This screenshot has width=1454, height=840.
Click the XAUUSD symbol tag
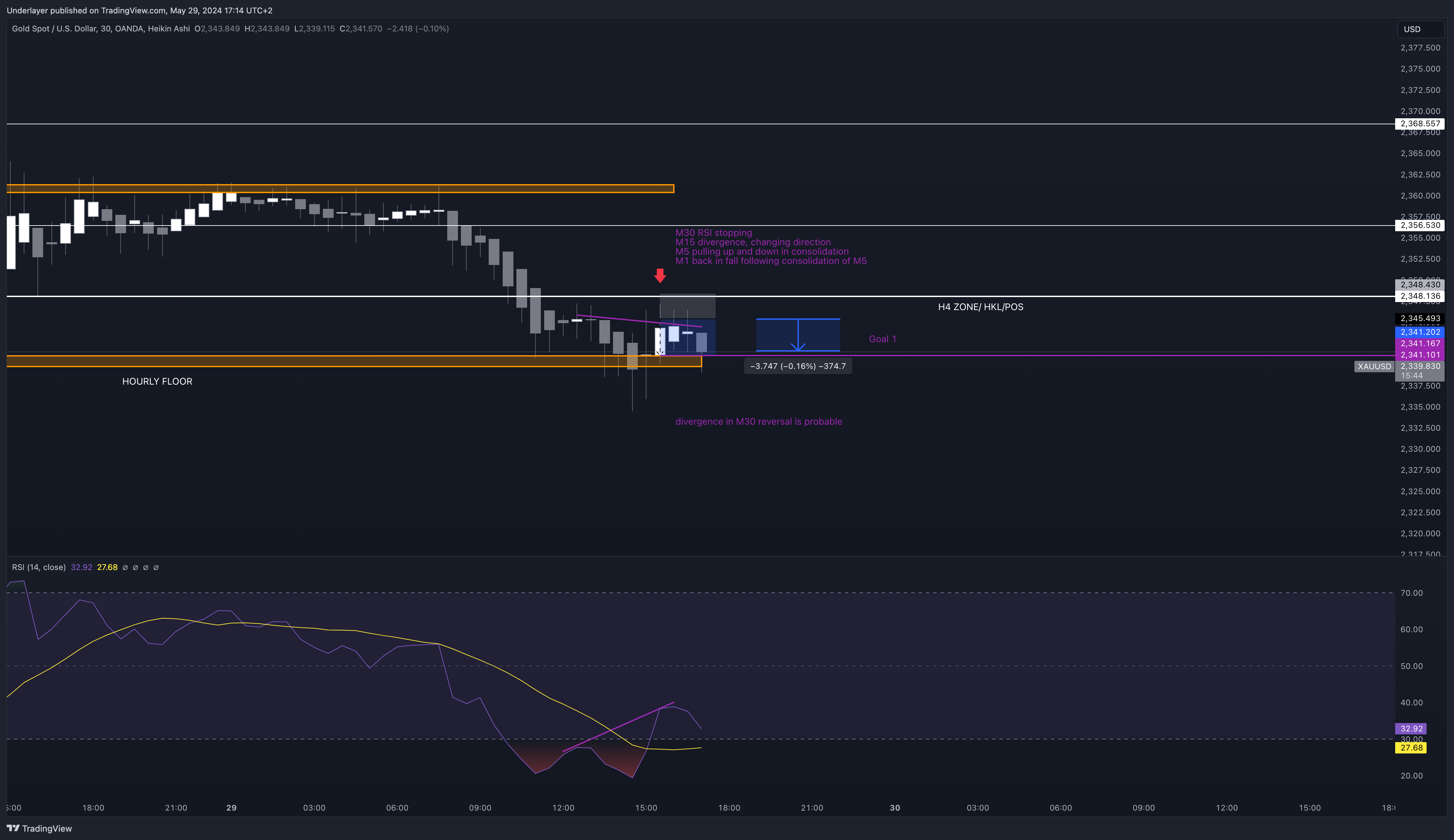(1374, 366)
